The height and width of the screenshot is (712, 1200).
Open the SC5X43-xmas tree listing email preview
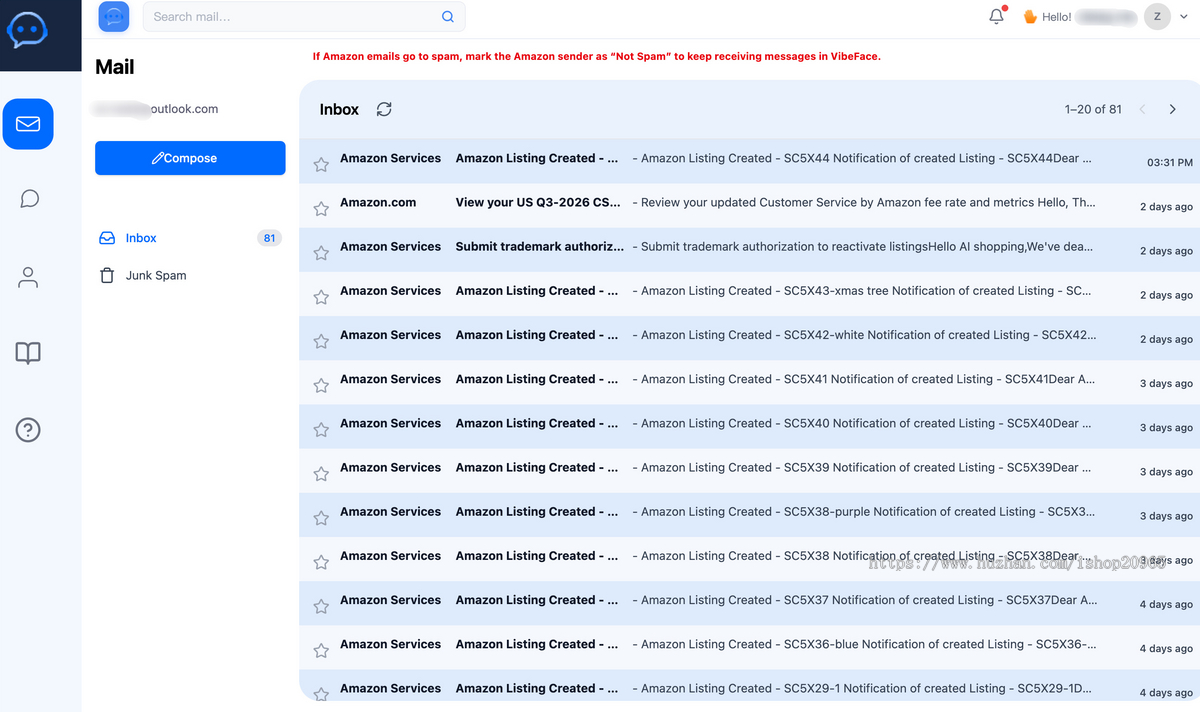point(862,290)
